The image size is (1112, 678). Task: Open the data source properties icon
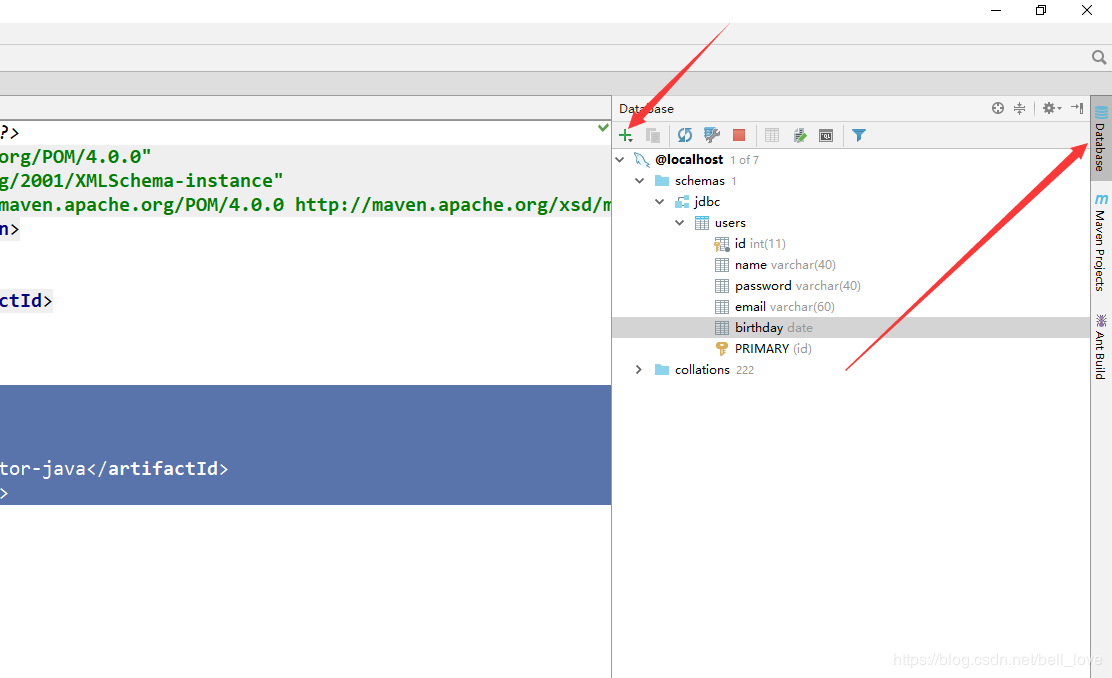click(x=711, y=135)
